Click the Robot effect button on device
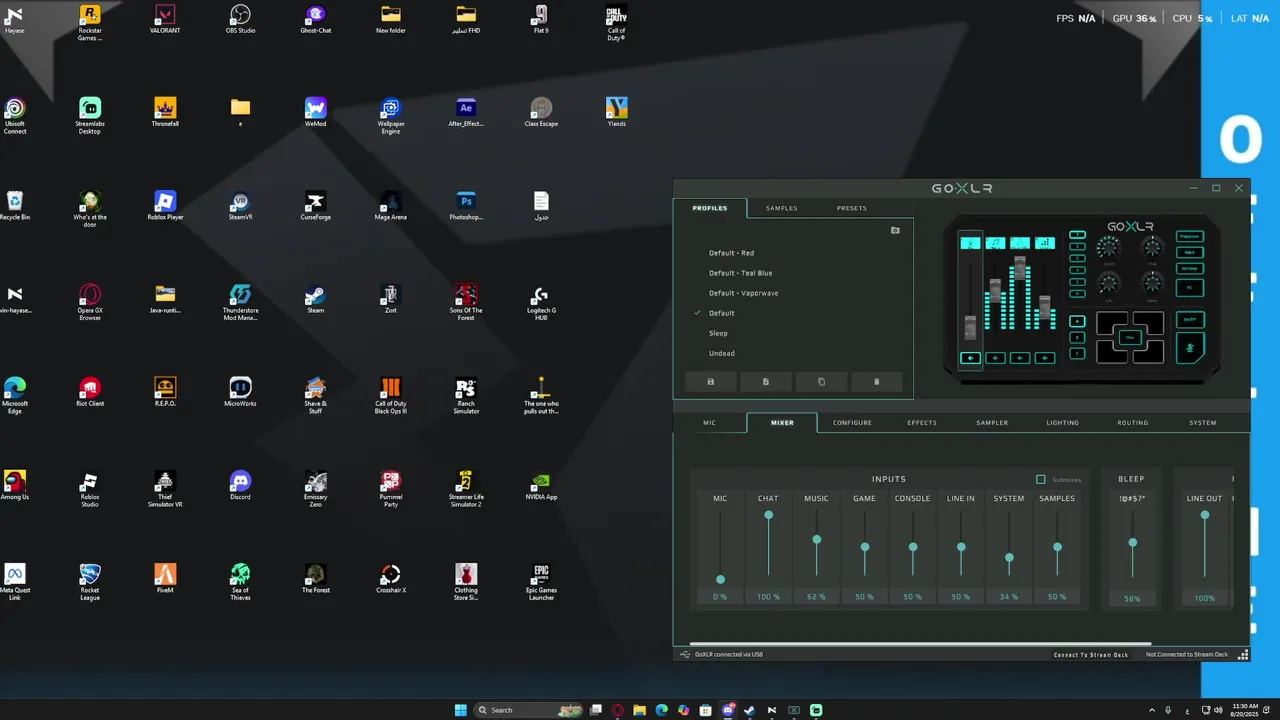This screenshot has height=720, width=1280. click(1190, 252)
